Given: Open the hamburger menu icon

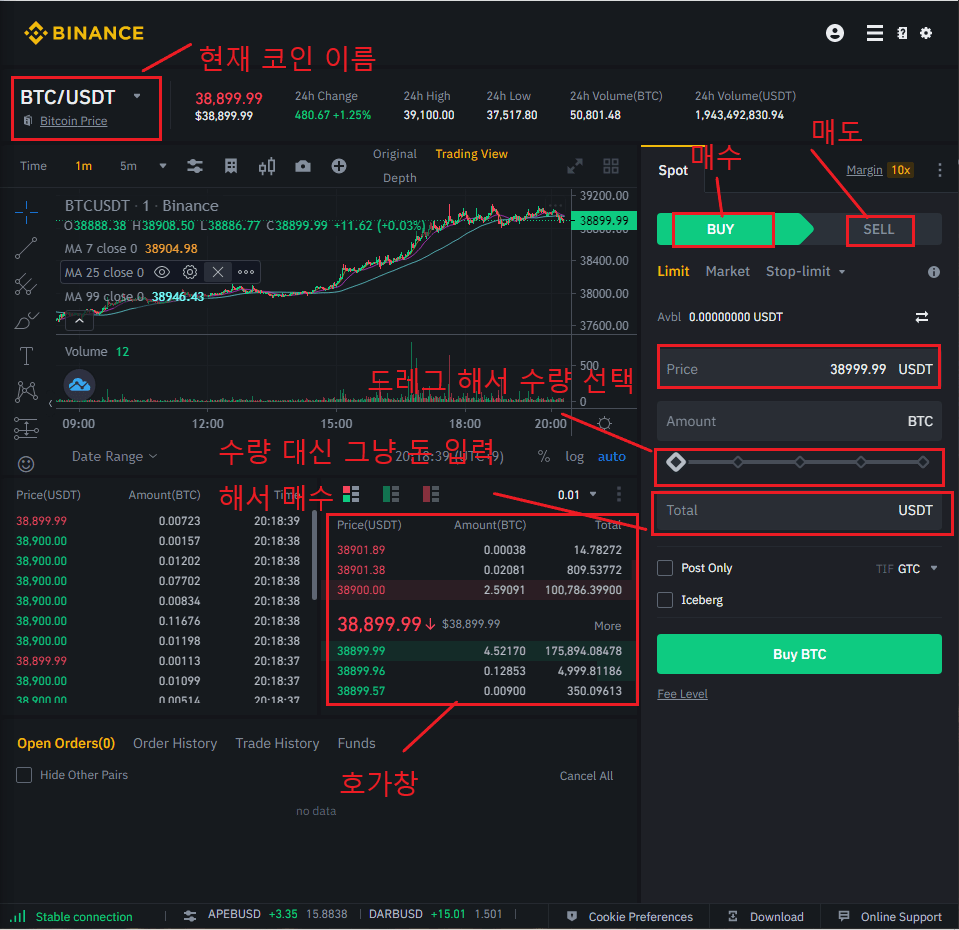Looking at the screenshot, I should 875,33.
